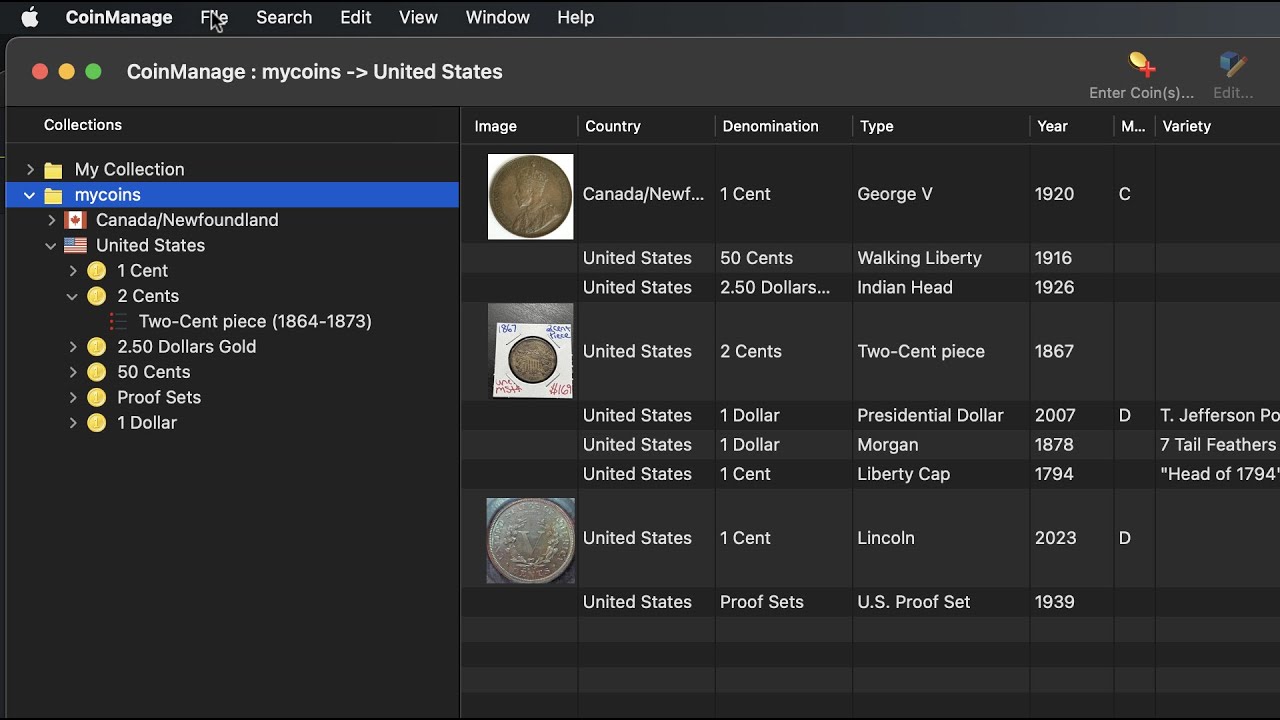Click the coin icon beside Proof Sets
1280x720 pixels.
96,397
